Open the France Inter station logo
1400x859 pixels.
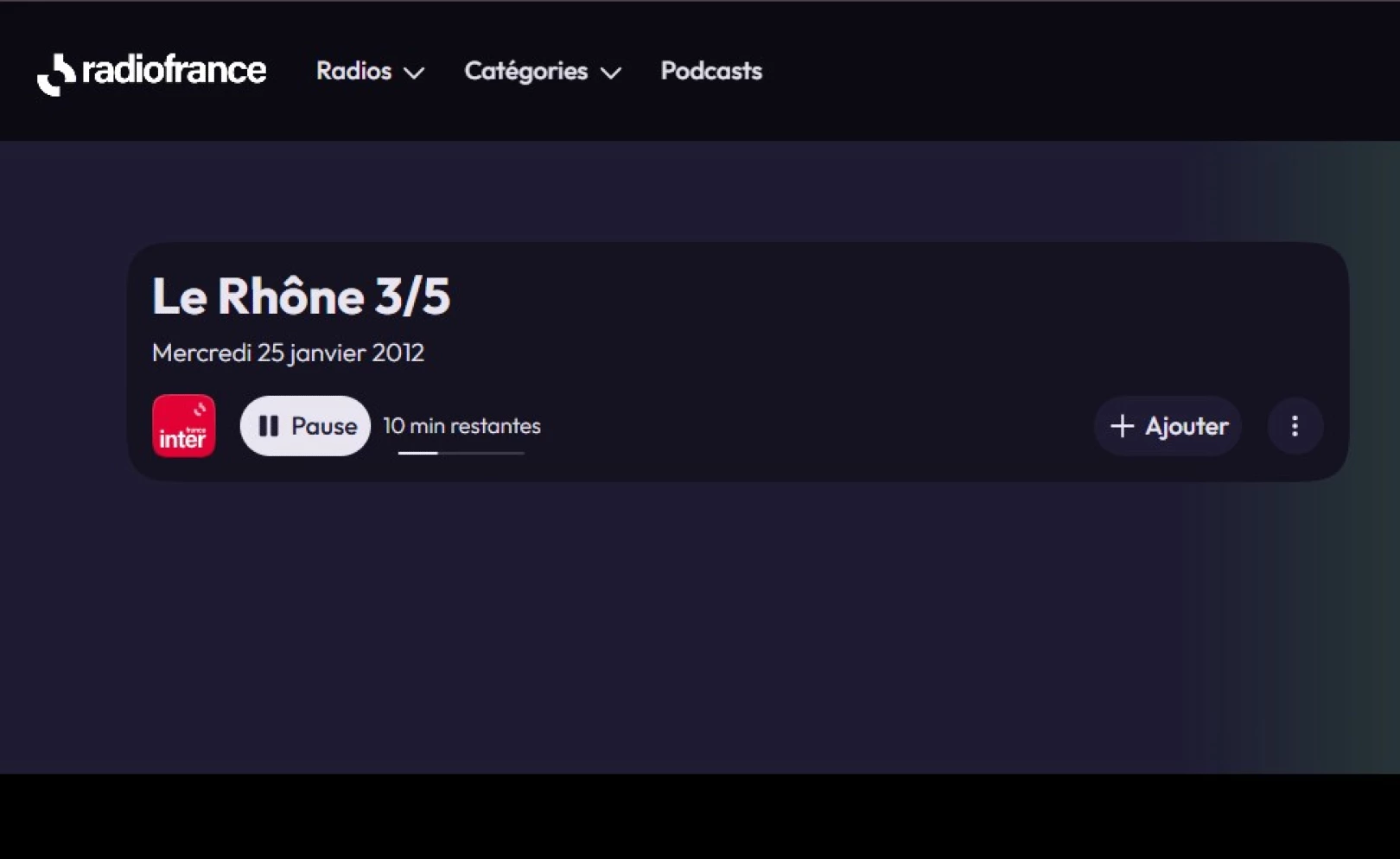click(x=183, y=425)
